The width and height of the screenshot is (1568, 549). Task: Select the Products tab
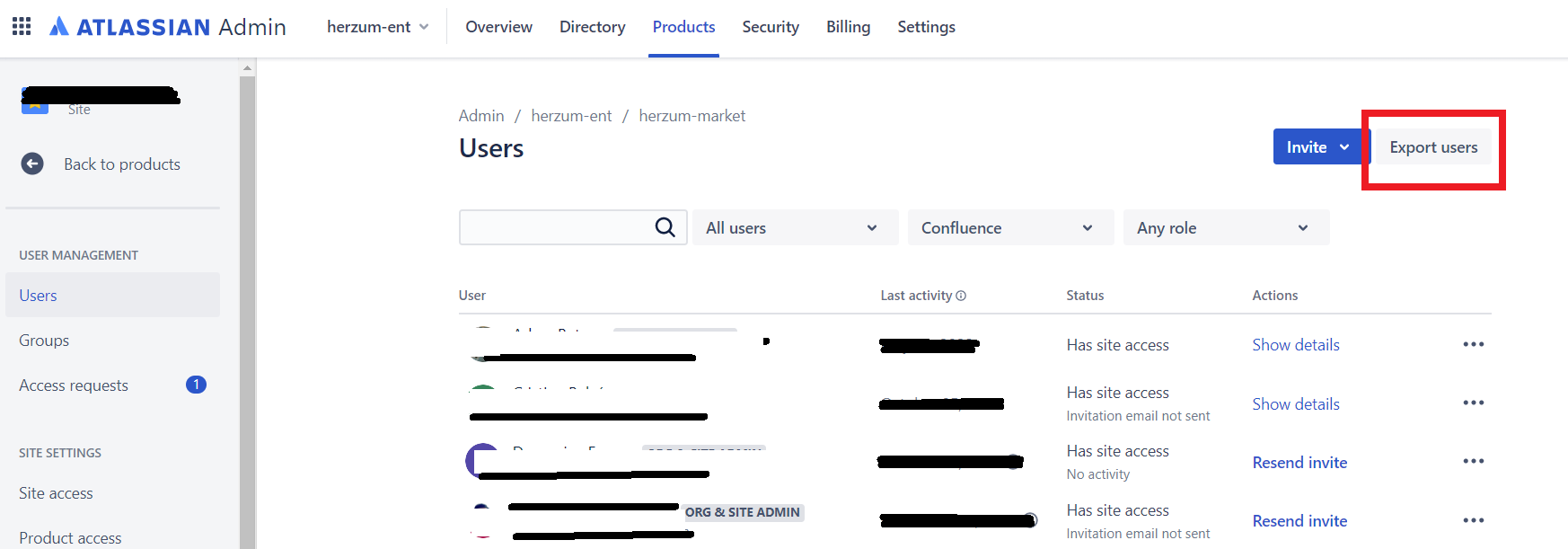683,27
